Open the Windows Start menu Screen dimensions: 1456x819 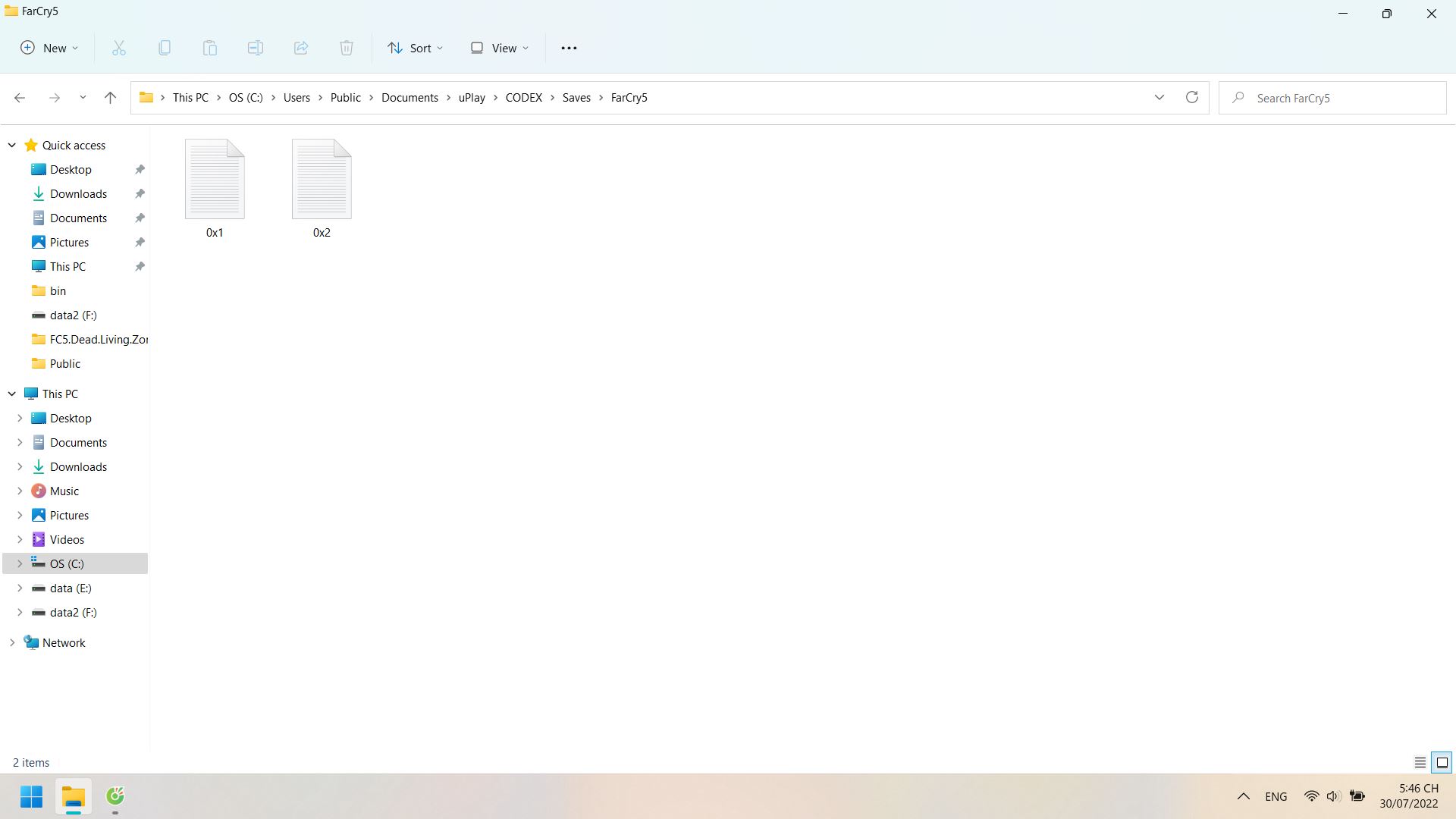click(x=32, y=796)
